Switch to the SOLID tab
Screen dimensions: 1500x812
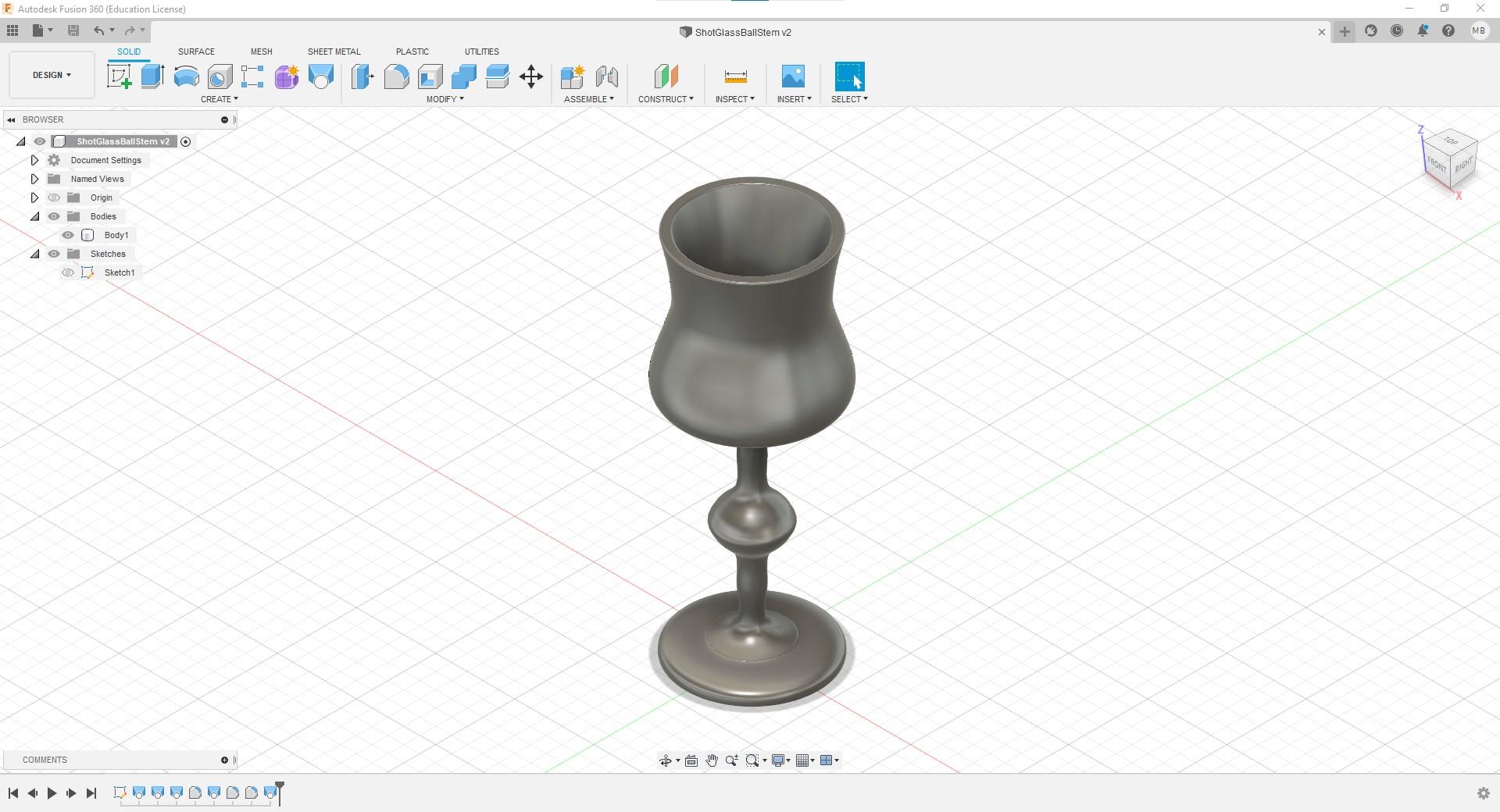tap(129, 52)
